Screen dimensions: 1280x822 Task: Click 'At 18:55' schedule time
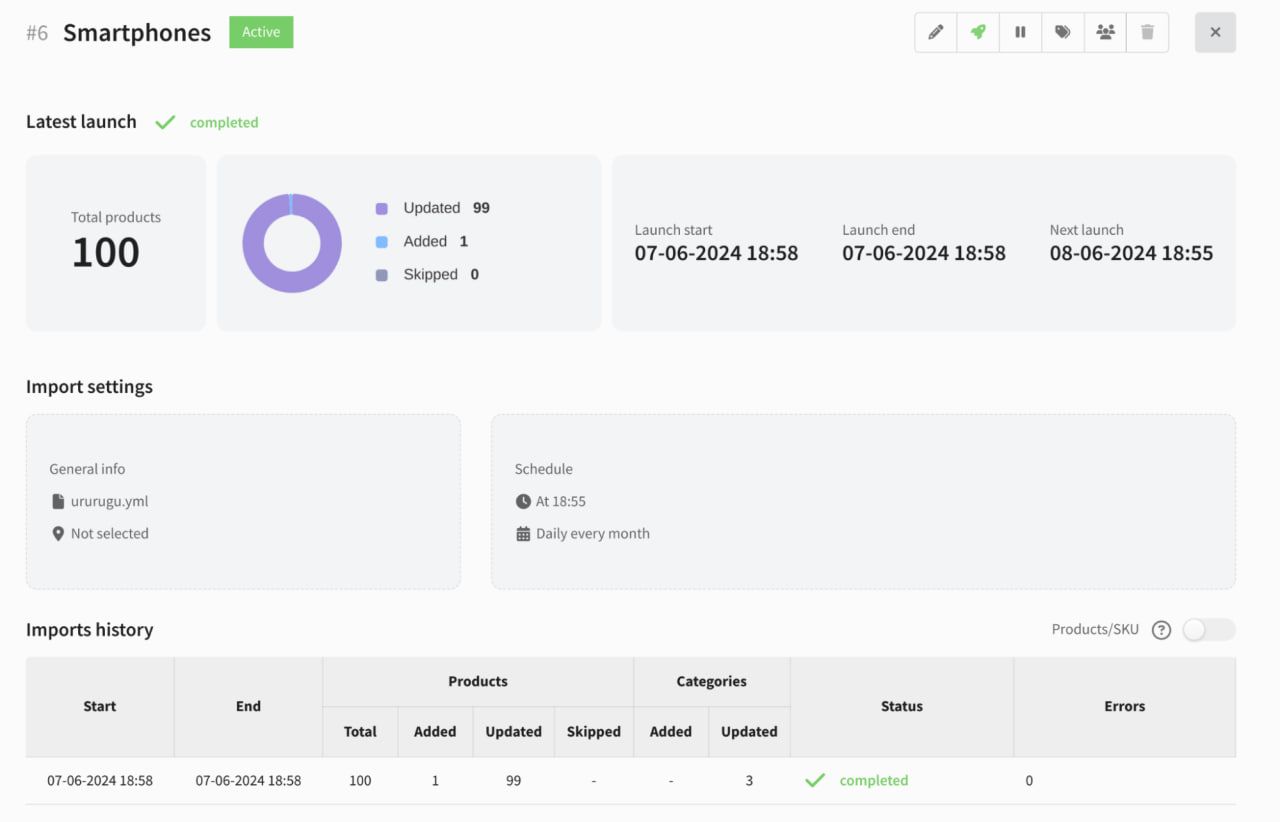[x=561, y=502]
